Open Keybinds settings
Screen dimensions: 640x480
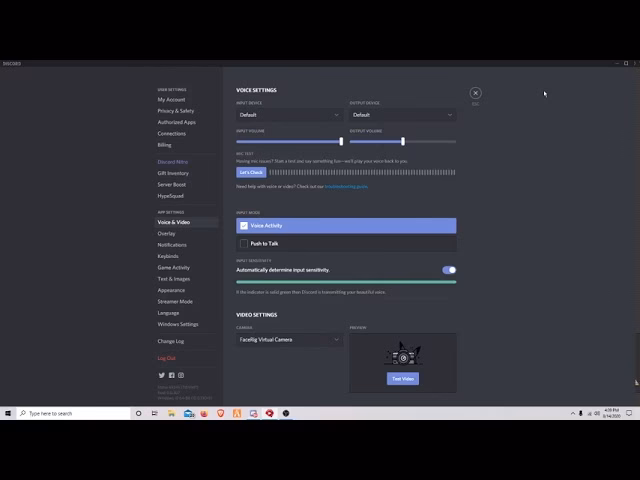click(168, 256)
